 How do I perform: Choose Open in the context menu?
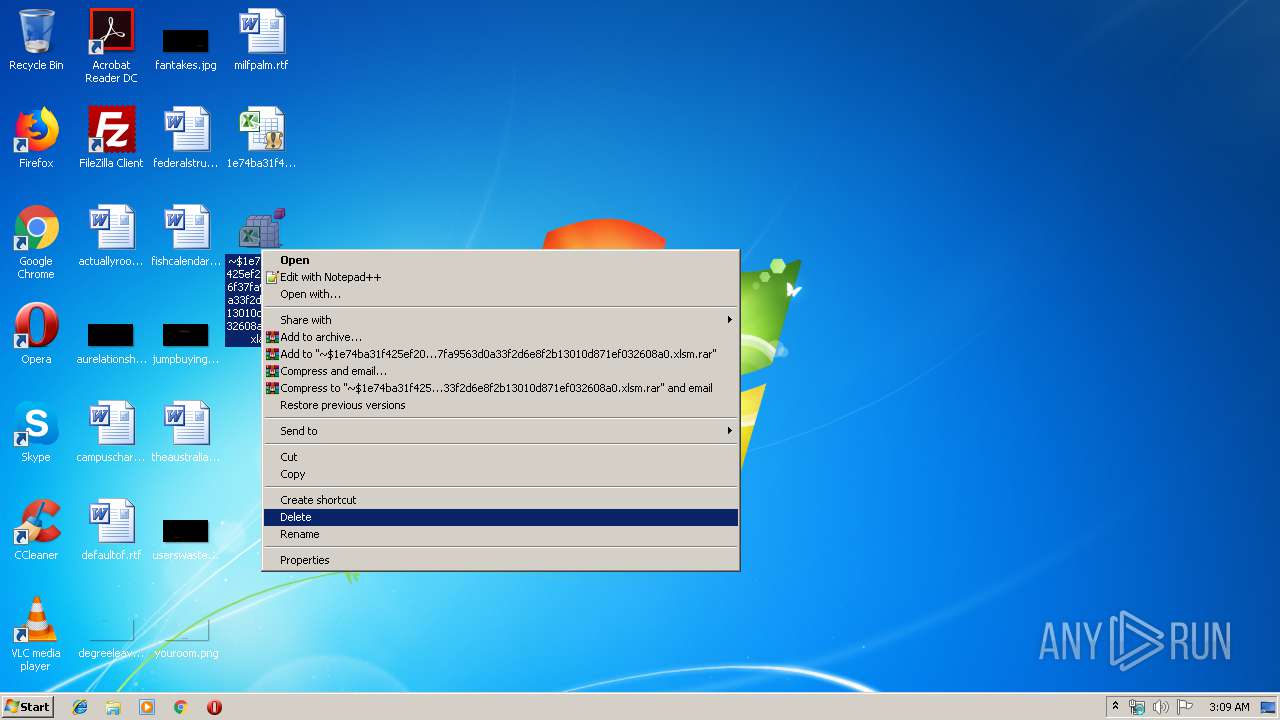coord(500,260)
